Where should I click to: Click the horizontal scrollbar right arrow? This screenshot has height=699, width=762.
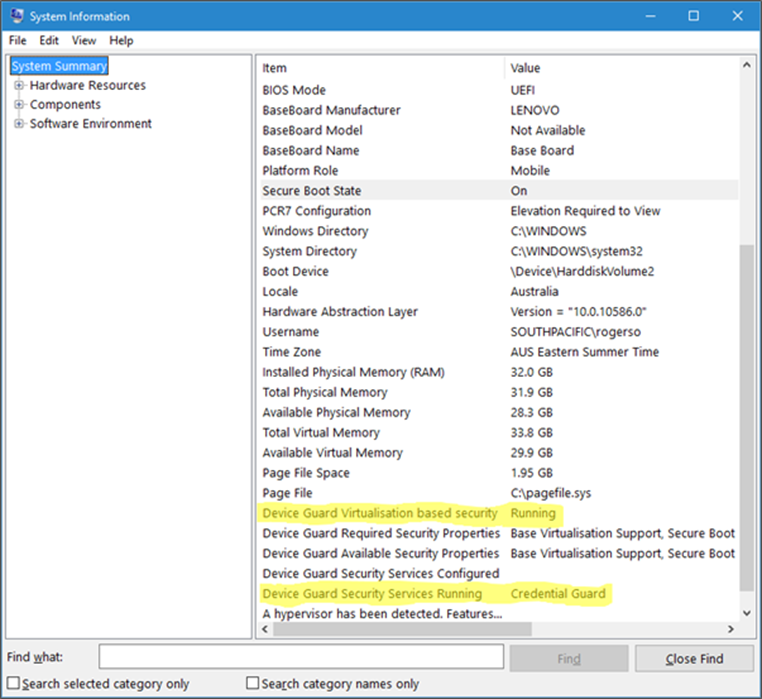731,629
